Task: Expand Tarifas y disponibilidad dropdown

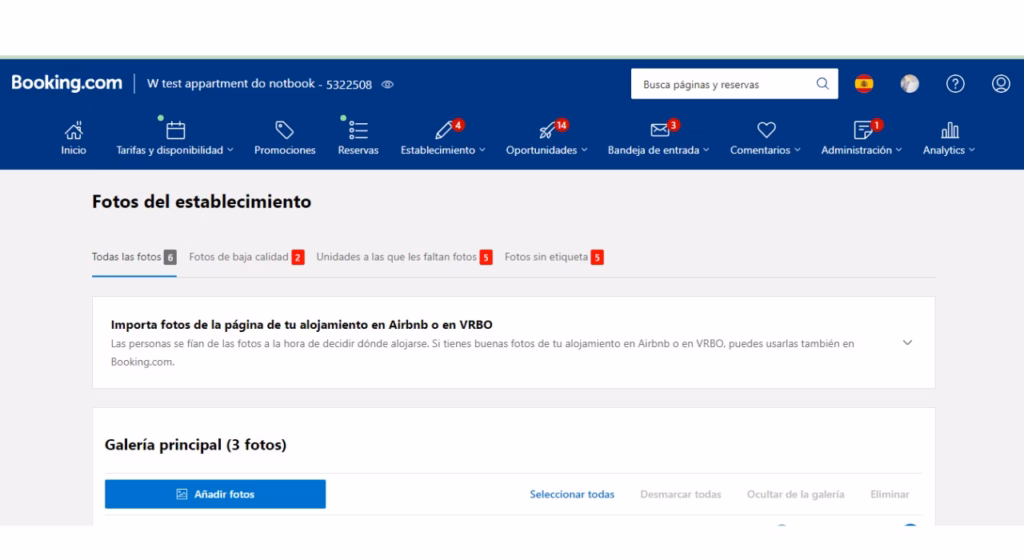Action: pyautogui.click(x=175, y=138)
